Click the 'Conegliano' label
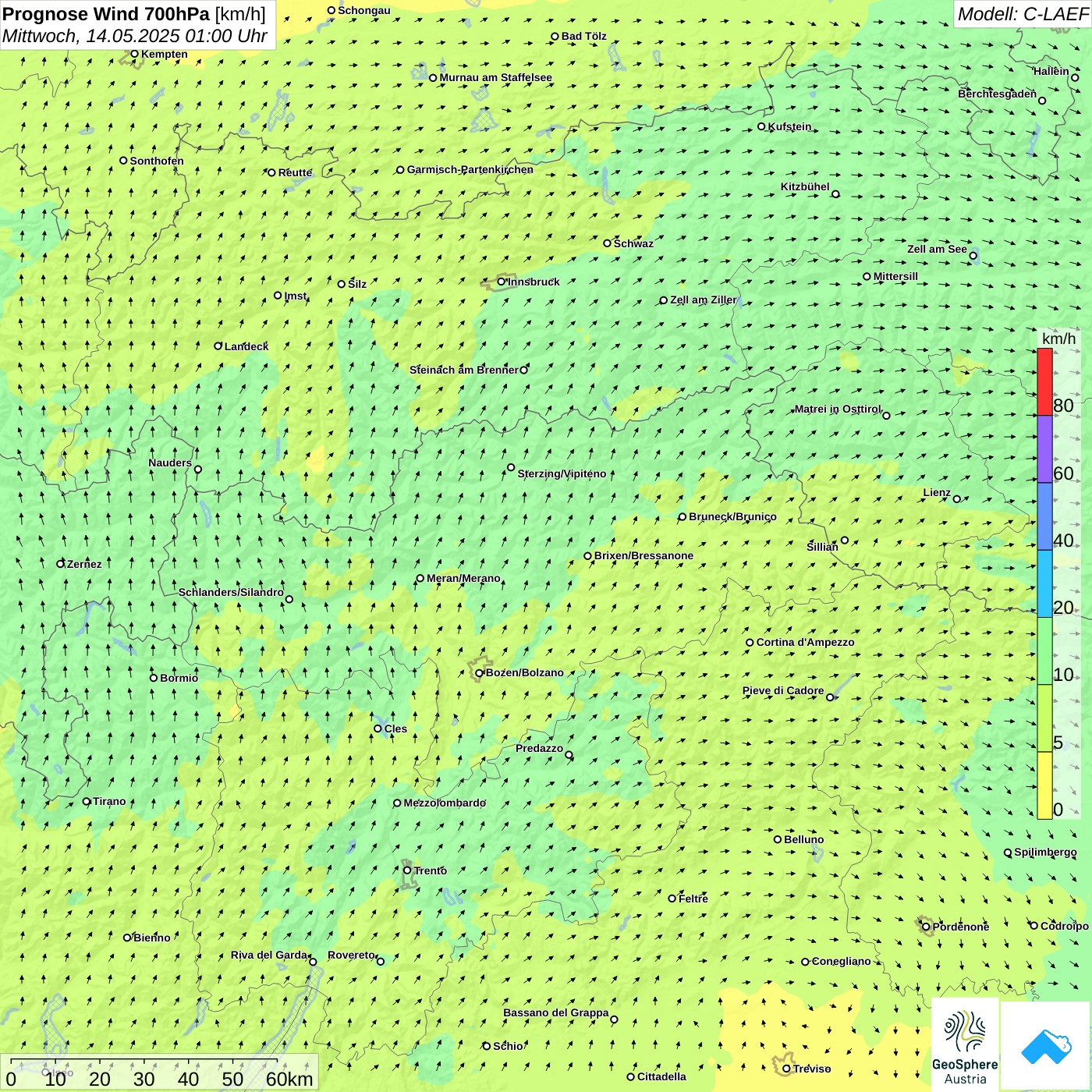The height and width of the screenshot is (1092, 1092). coord(841,961)
